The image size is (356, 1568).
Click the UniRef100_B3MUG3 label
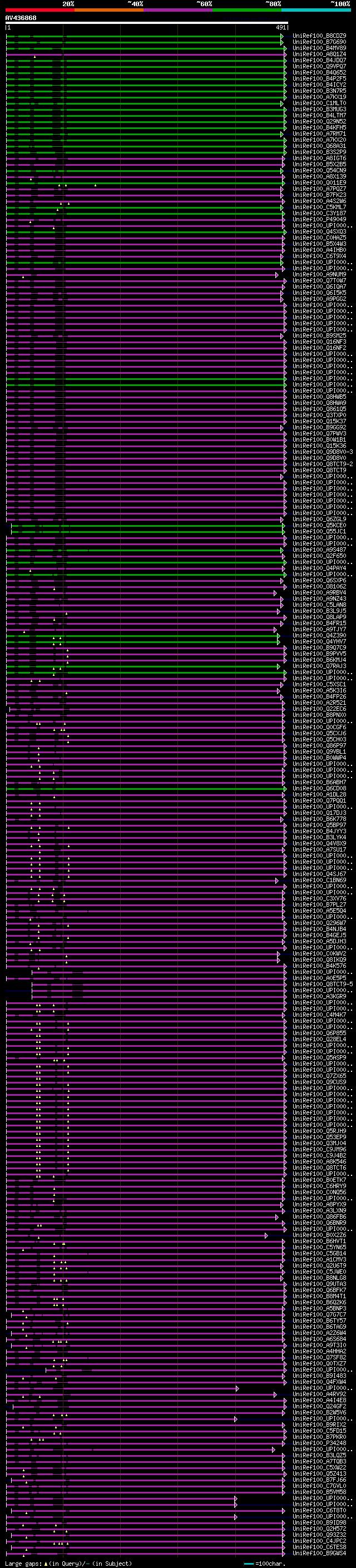coord(319,110)
